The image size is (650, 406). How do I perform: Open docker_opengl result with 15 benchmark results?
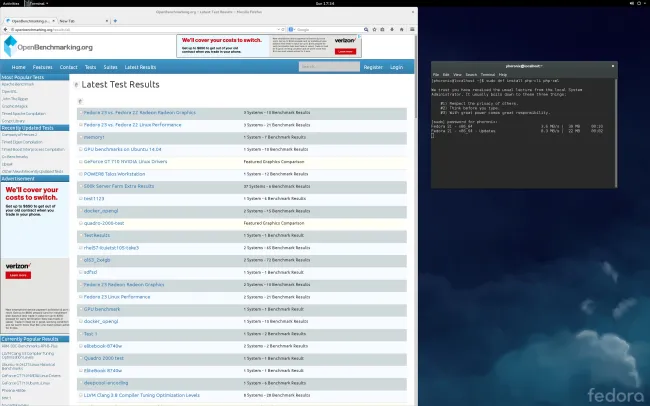[x=101, y=211]
